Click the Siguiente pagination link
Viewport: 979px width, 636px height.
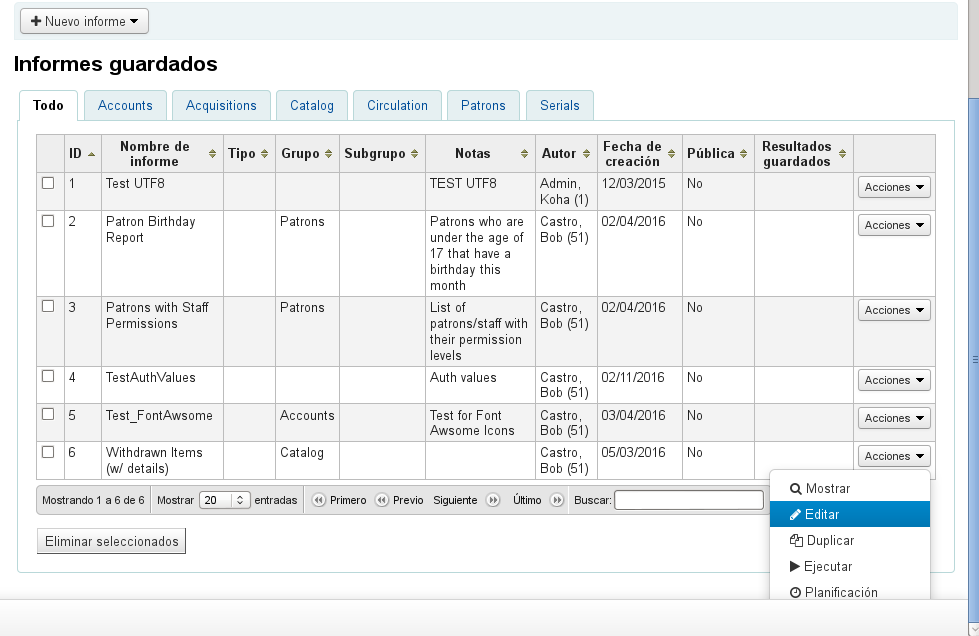[455, 500]
